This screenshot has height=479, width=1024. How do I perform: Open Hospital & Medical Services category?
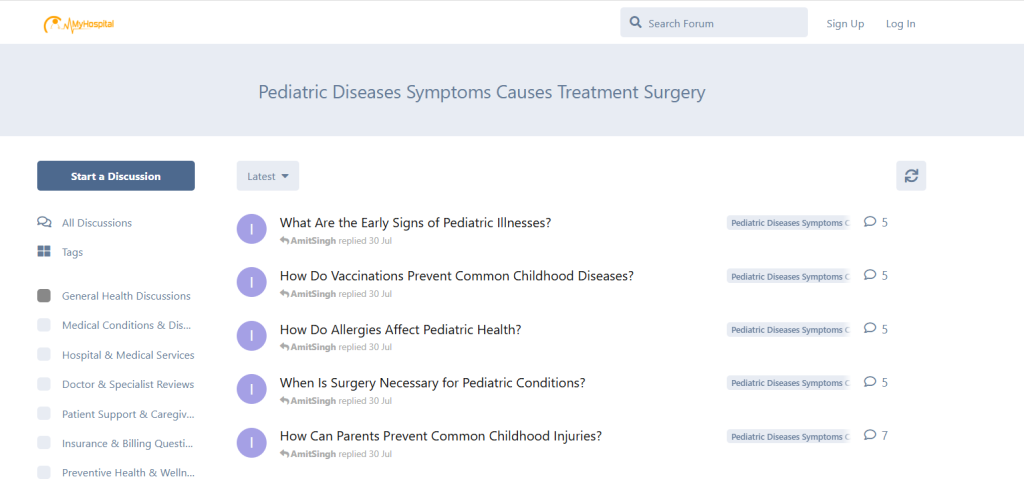[x=128, y=355]
